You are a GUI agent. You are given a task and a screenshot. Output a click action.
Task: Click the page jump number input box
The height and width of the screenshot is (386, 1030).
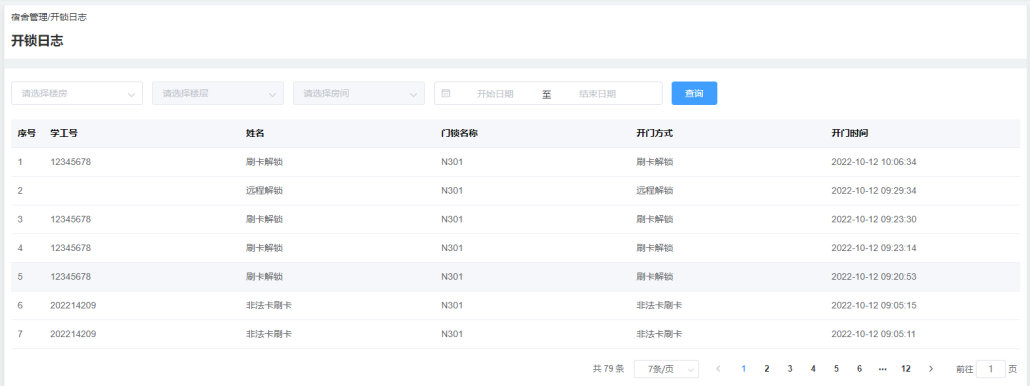pyautogui.click(x=991, y=369)
